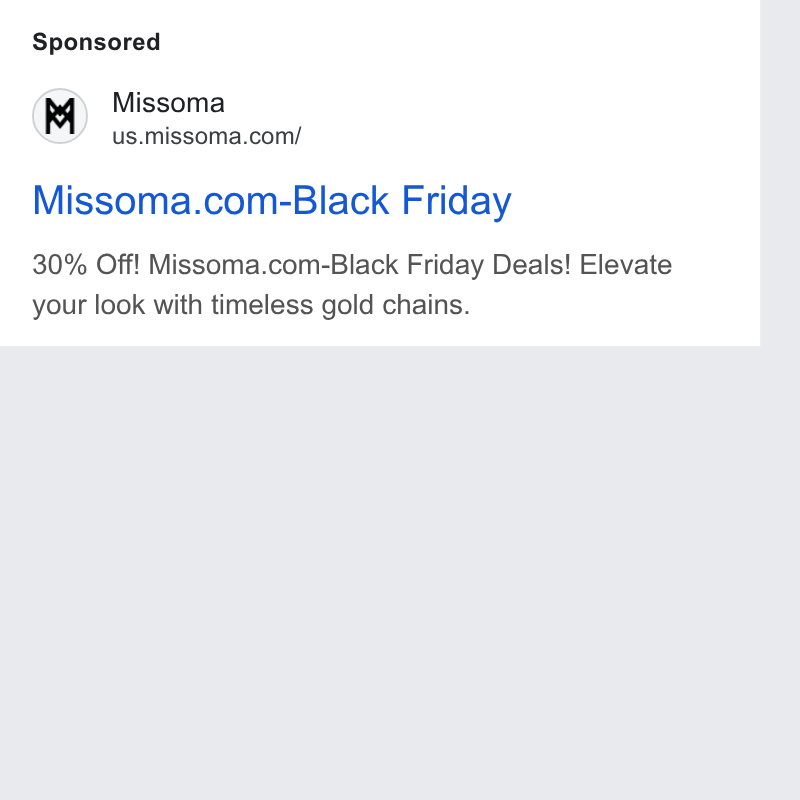Click the Sponsored label
Viewport: 800px width, 800px height.
click(96, 42)
